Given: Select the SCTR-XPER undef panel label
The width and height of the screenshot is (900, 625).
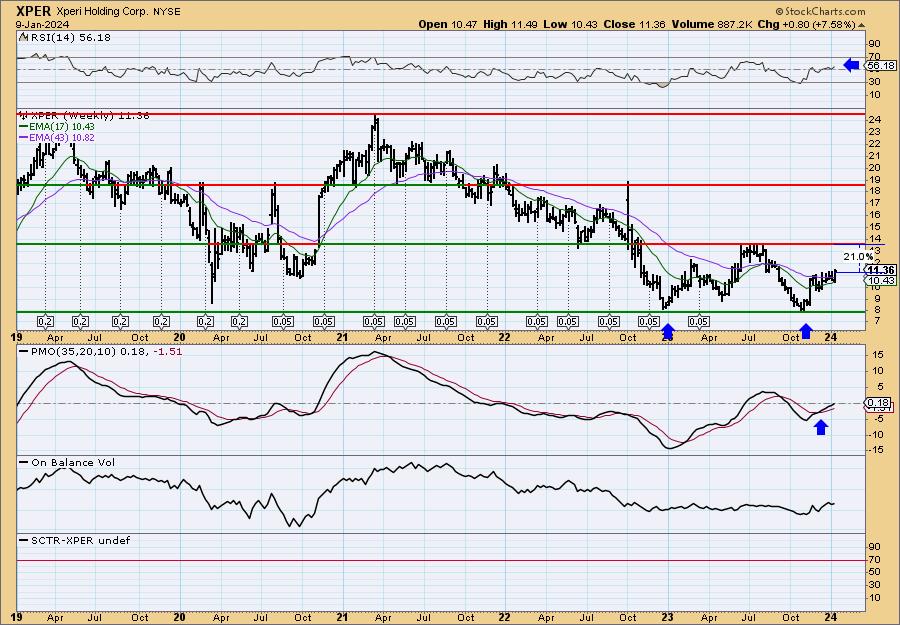Looking at the screenshot, I should 80,541.
